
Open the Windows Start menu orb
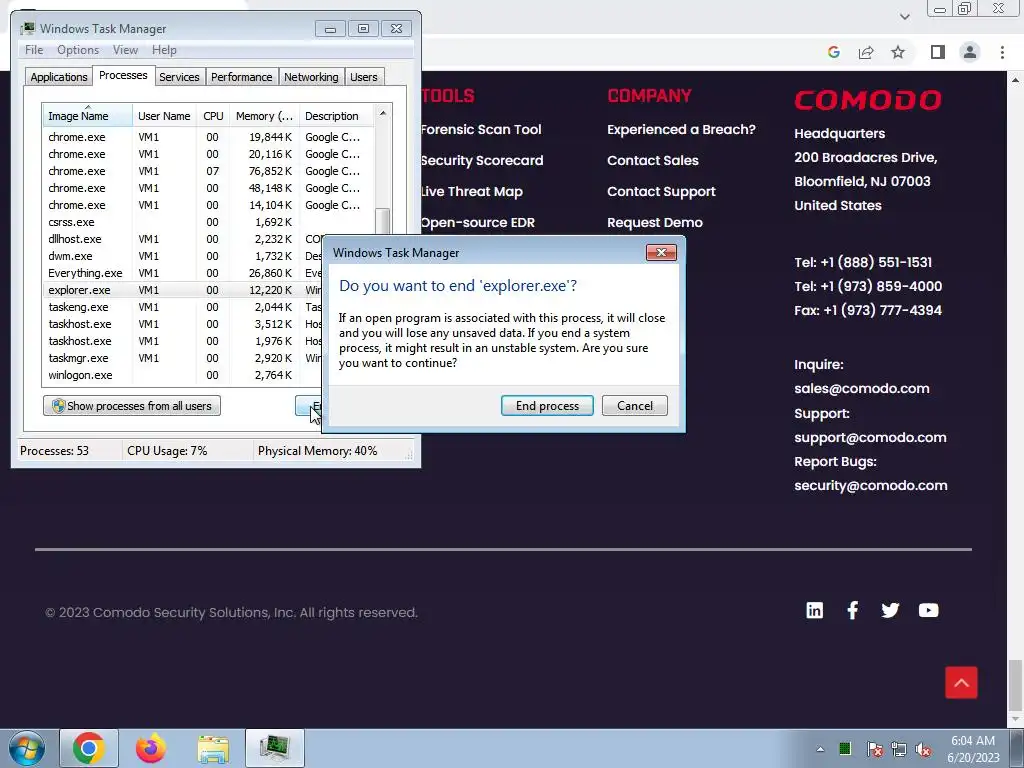point(27,748)
